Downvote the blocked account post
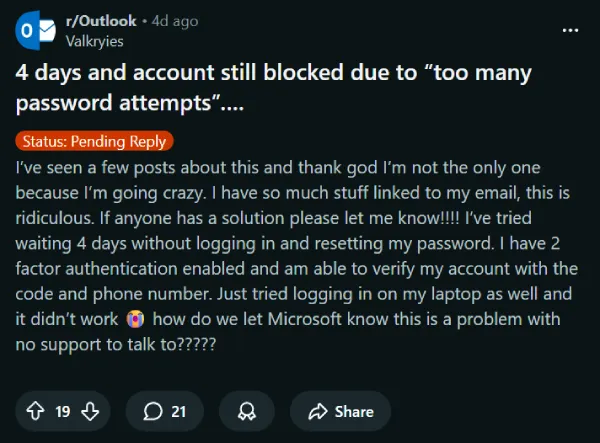 tap(91, 411)
